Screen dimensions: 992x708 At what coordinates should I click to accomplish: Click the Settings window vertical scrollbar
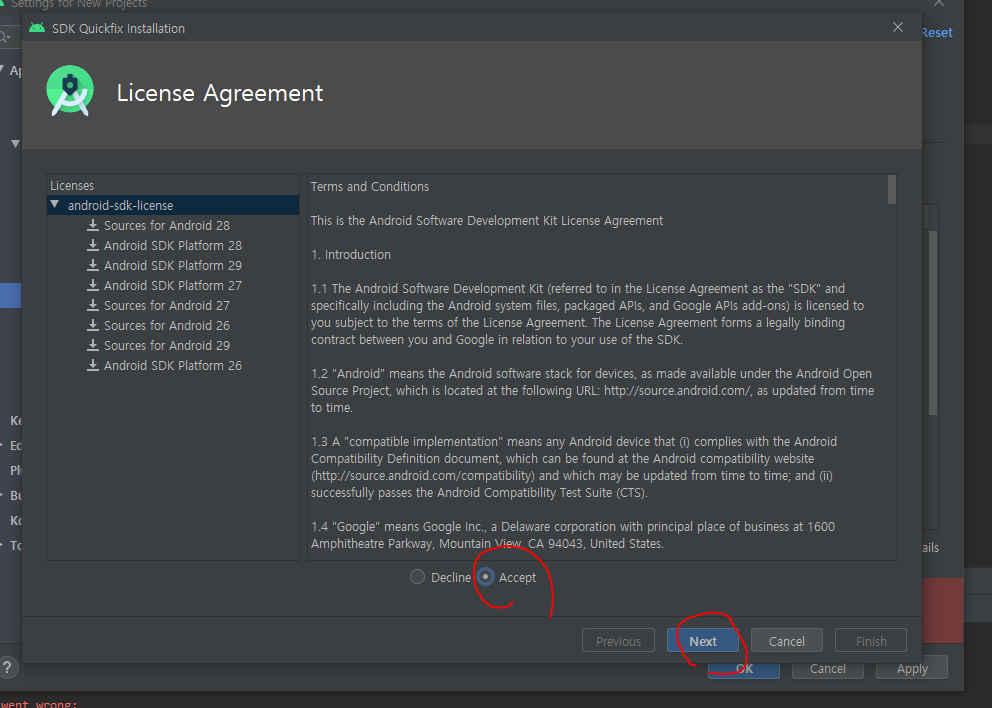[933, 323]
